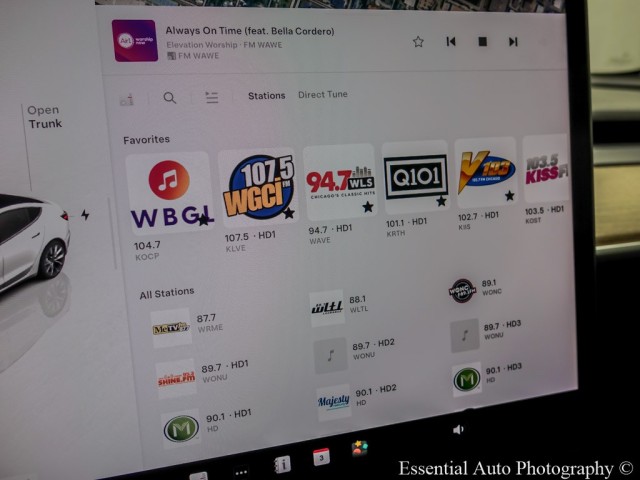Play WBGL 104.7 favorite station
Image resolution: width=640 pixels, height=480 pixels.
click(170, 193)
